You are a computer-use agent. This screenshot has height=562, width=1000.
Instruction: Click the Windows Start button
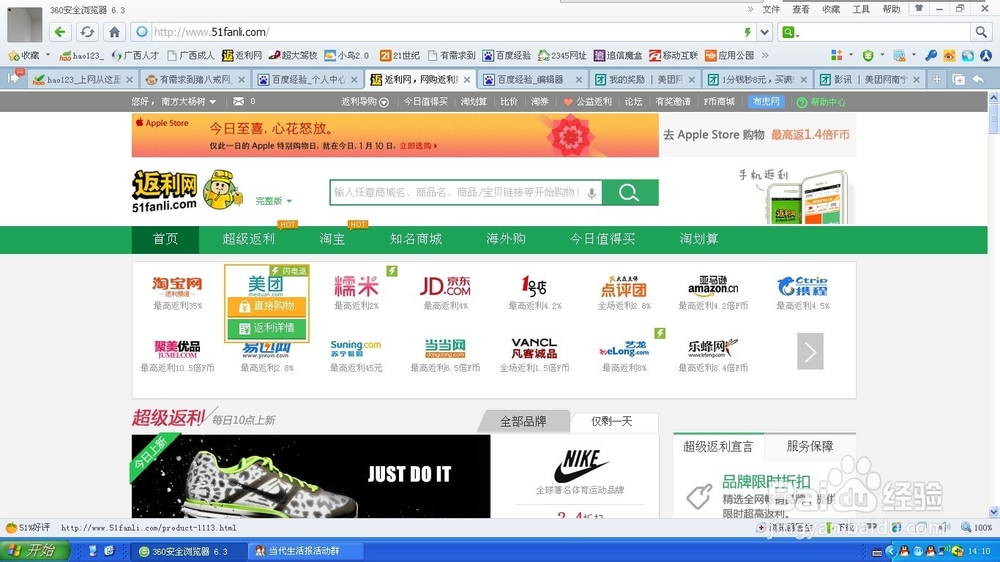tap(33, 551)
